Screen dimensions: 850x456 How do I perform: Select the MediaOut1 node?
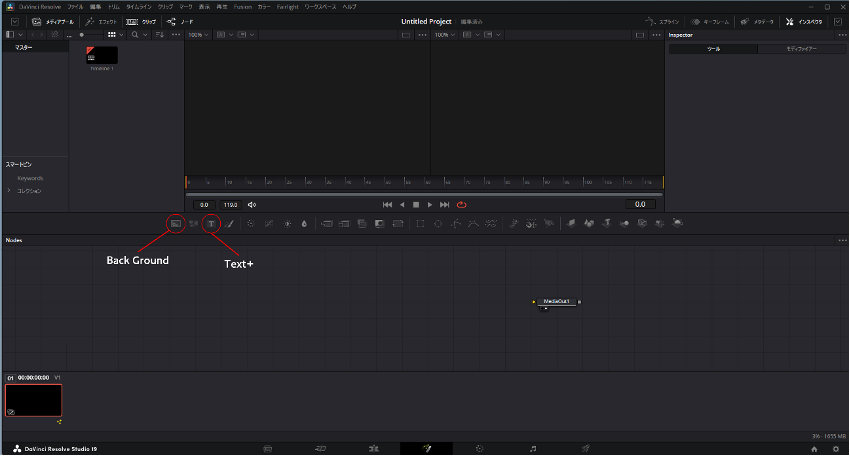coord(556,300)
